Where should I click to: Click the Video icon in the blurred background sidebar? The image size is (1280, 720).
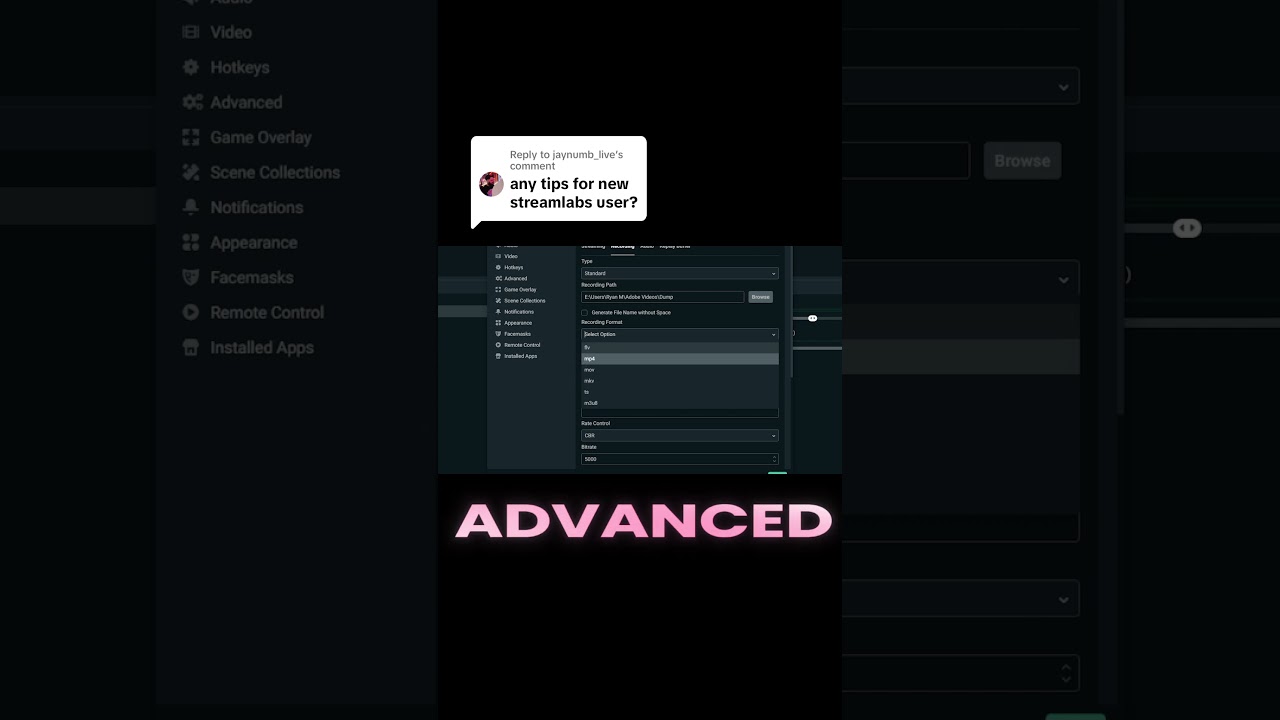point(190,32)
